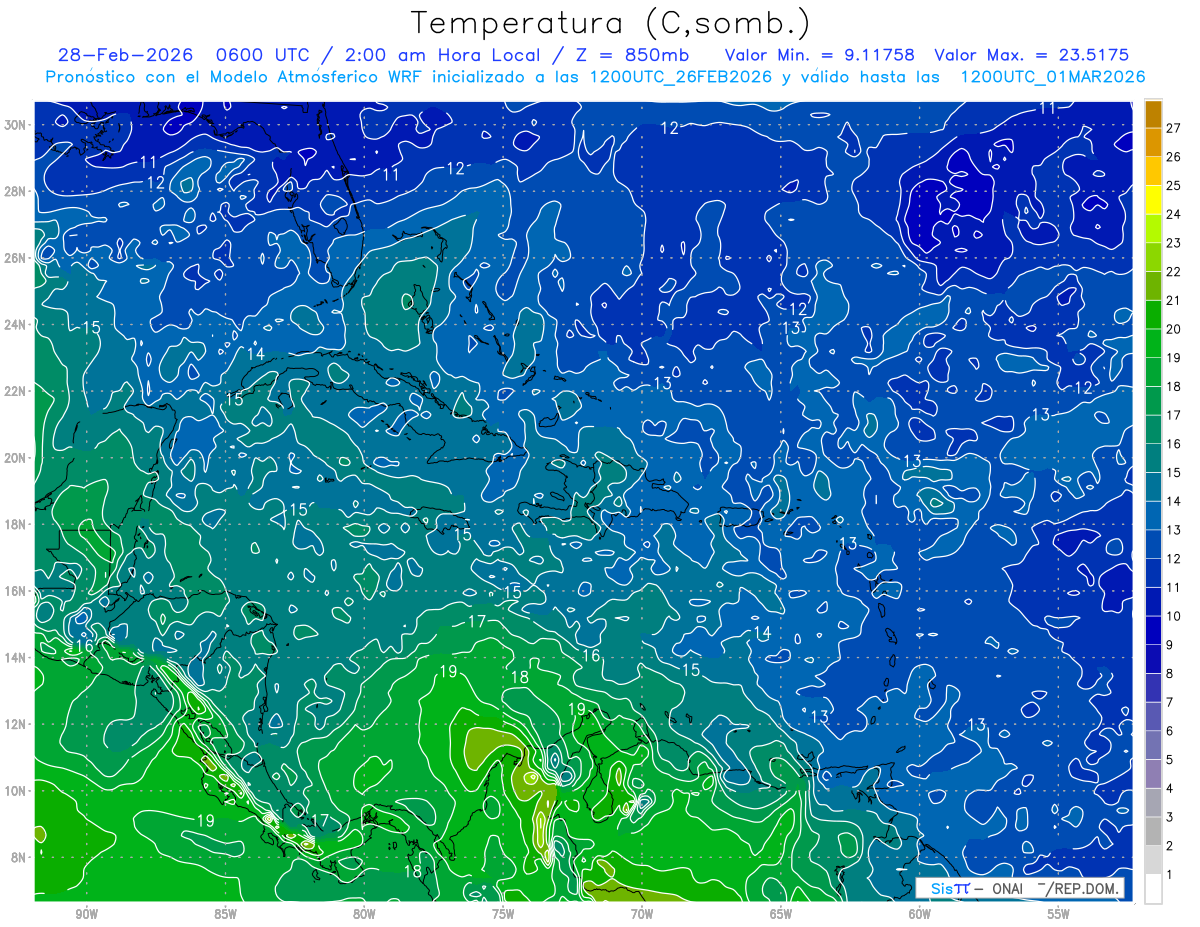Click the 75W longitude axis label

503,914
